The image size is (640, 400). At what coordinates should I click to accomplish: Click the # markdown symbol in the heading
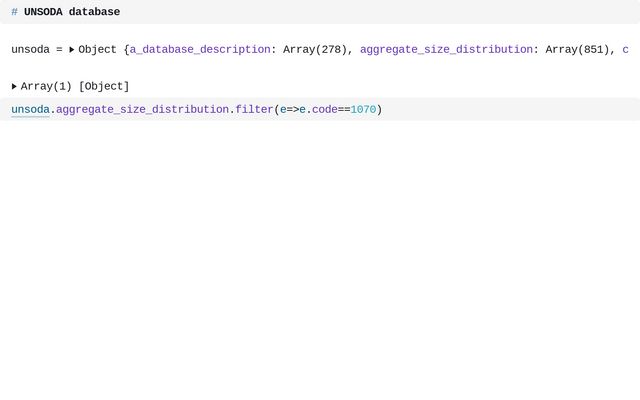tap(14, 12)
